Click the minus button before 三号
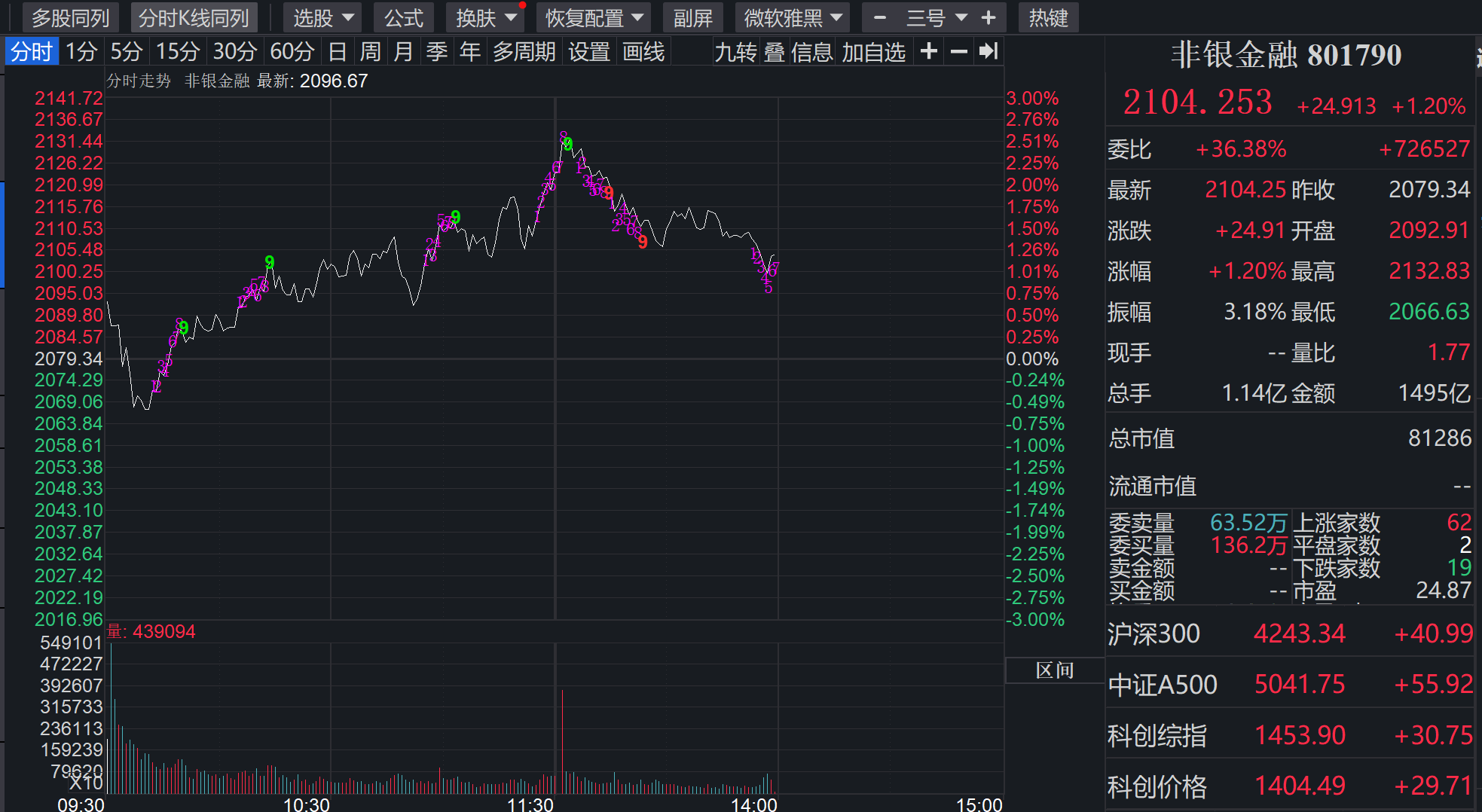1482x812 pixels. pos(879,17)
